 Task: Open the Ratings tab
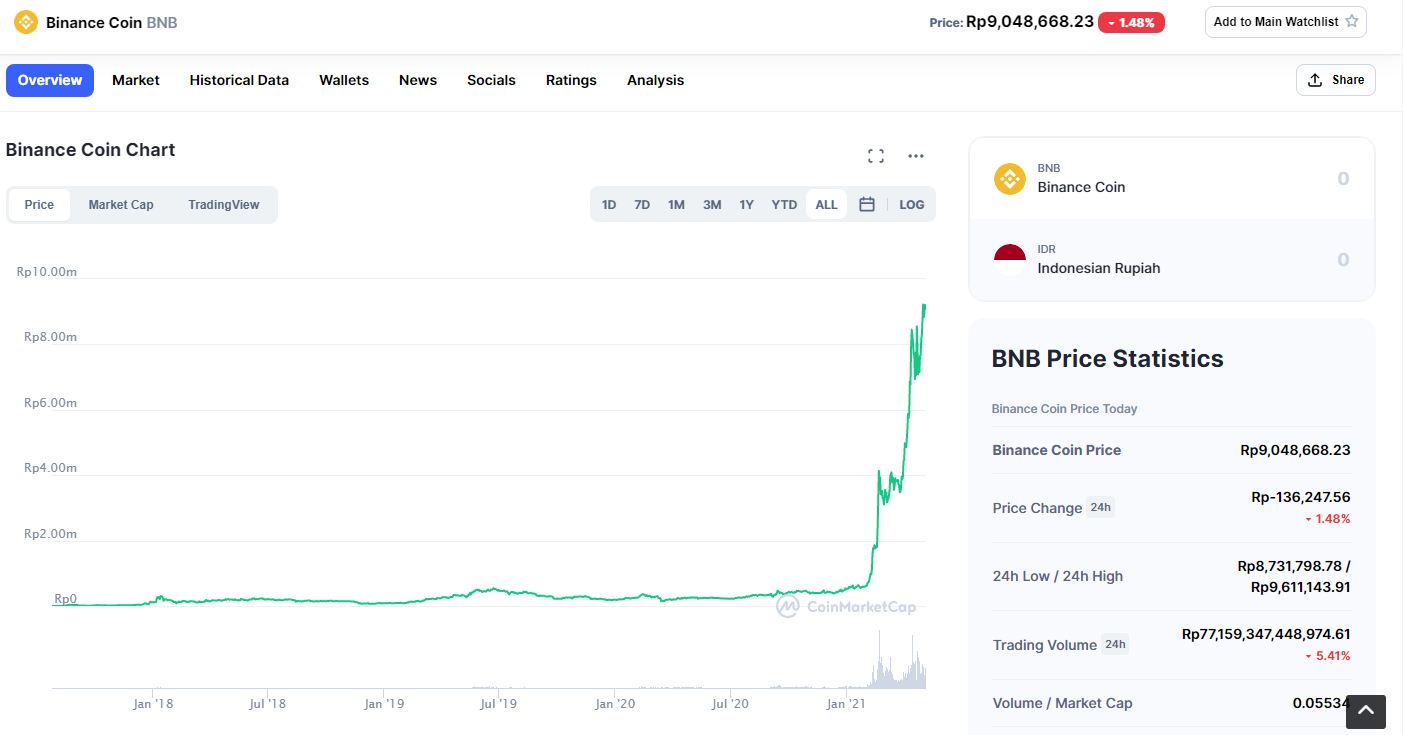click(571, 80)
